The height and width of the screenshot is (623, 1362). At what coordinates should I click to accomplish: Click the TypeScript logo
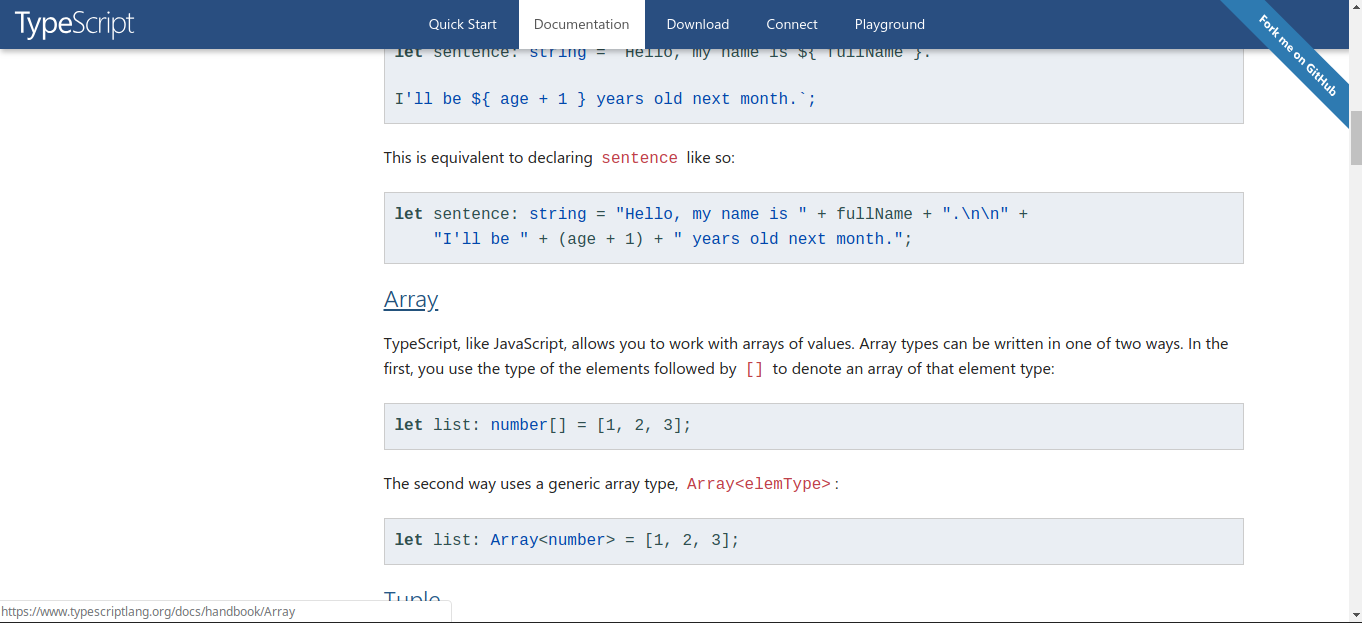[75, 24]
